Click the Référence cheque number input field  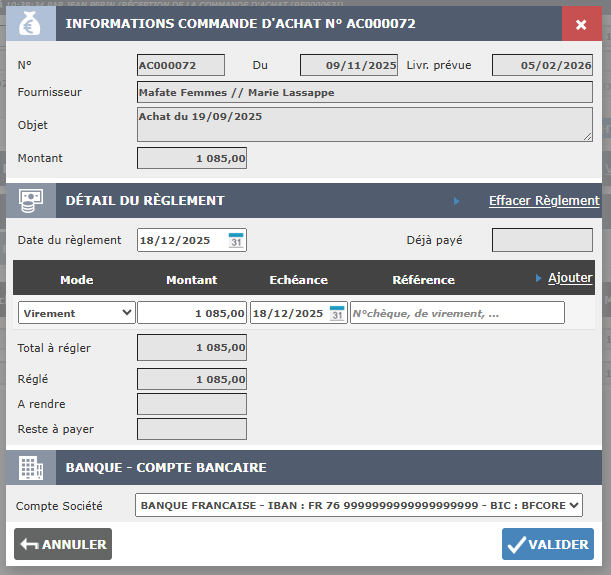click(x=457, y=313)
